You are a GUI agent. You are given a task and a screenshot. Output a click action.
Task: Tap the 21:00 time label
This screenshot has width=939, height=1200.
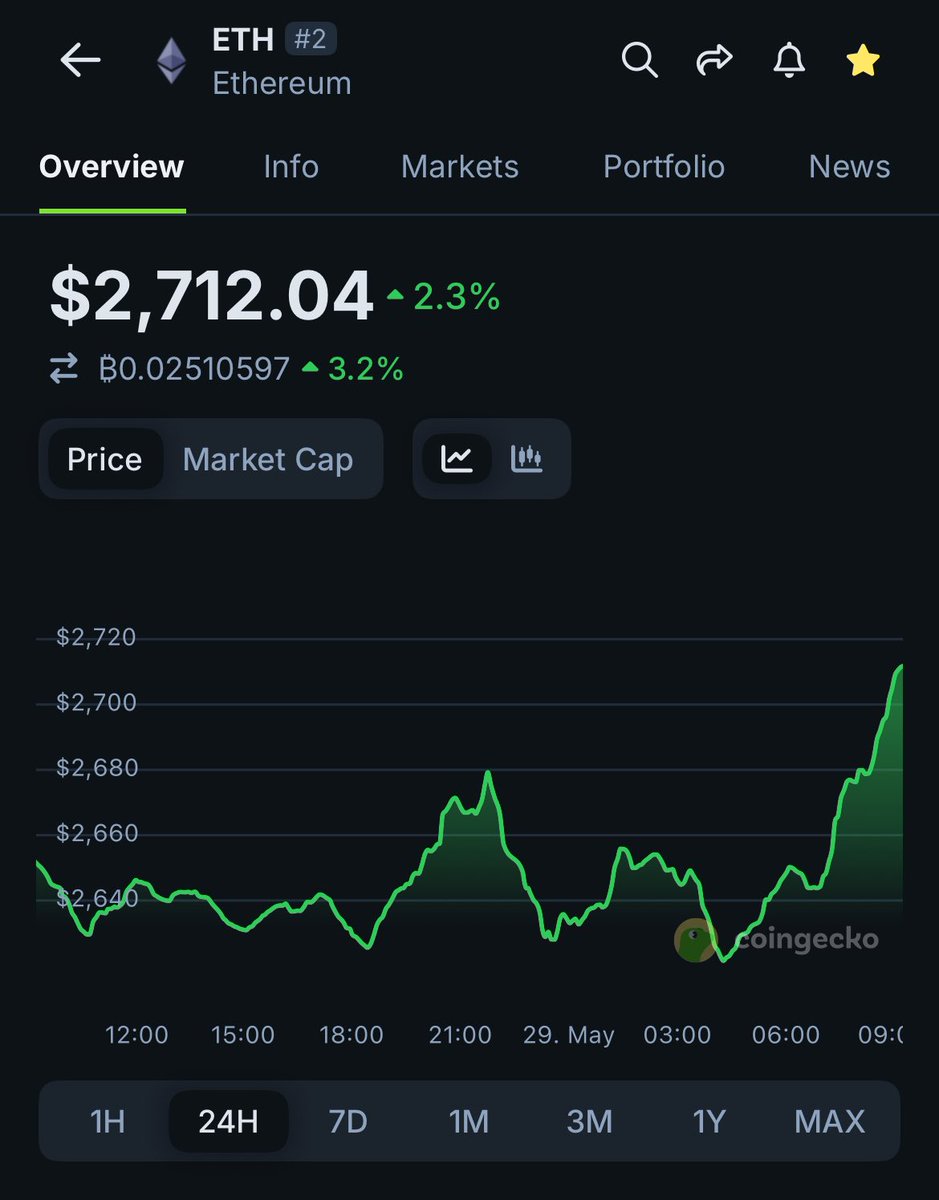[460, 1035]
